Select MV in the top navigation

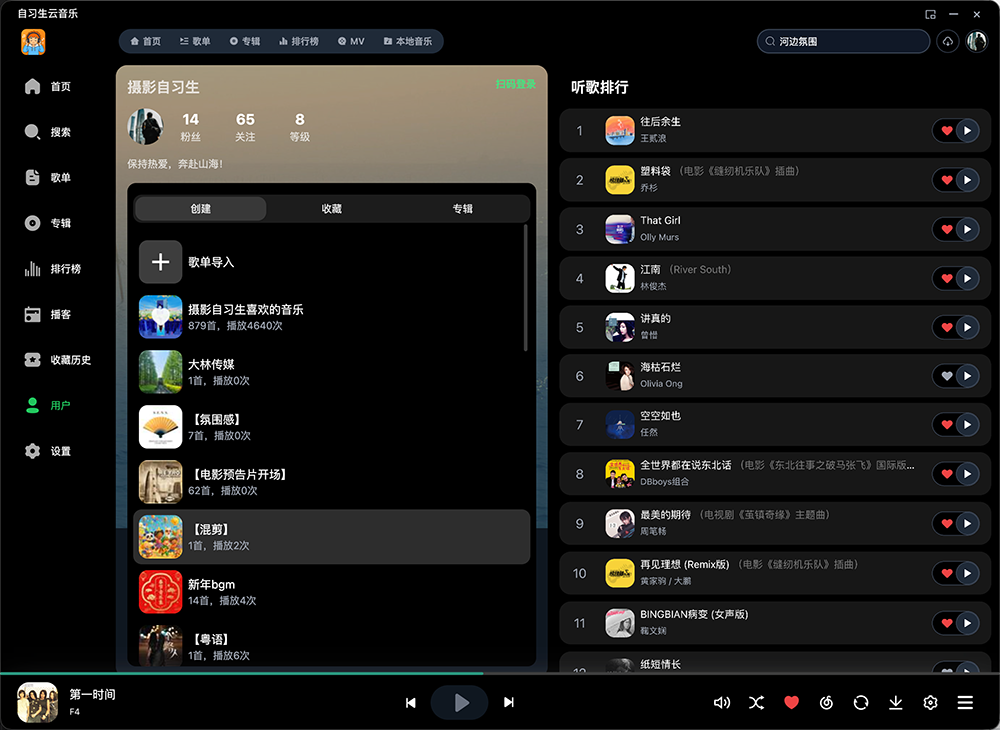[351, 41]
